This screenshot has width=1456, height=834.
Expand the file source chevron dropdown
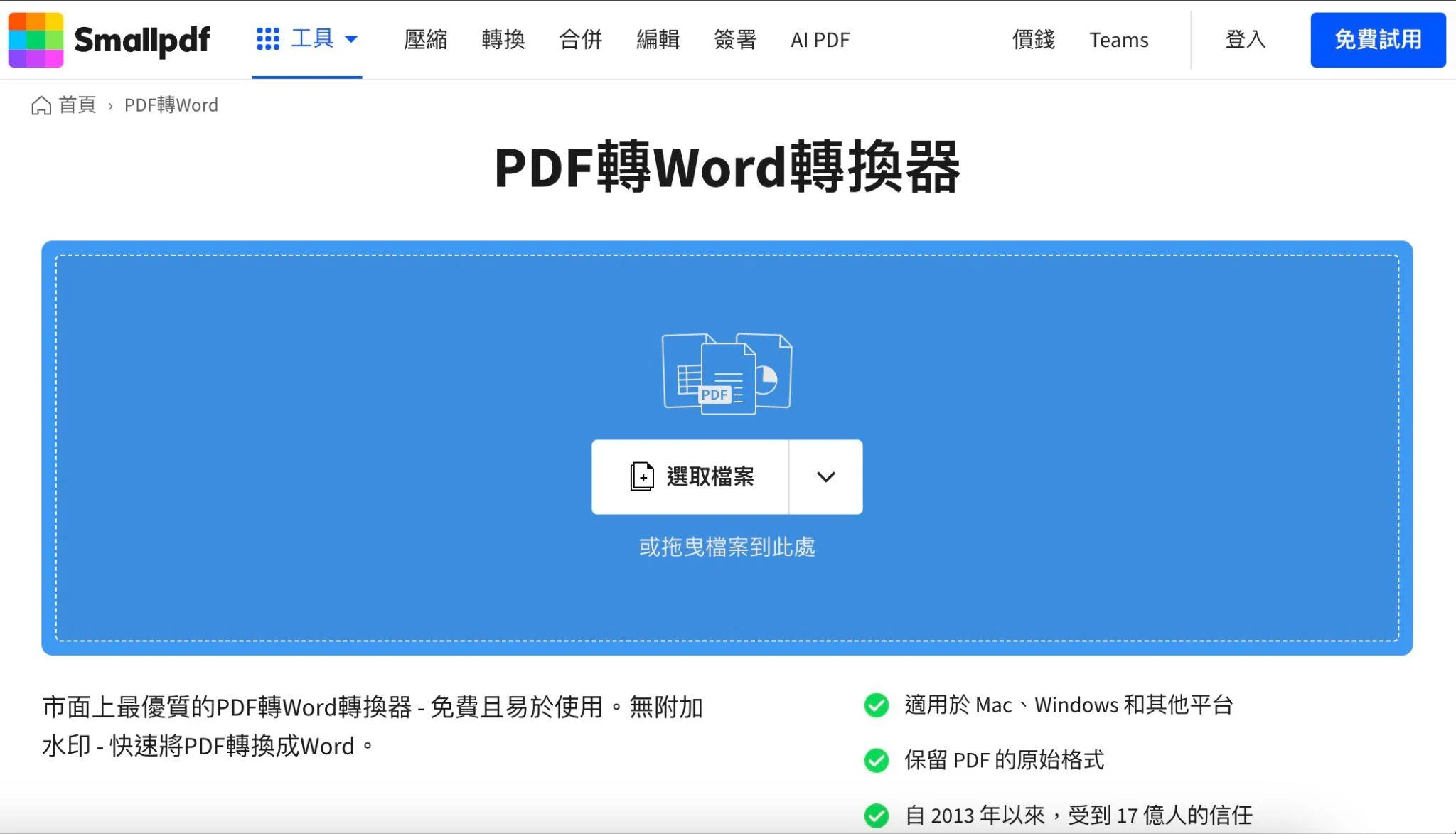pos(825,476)
